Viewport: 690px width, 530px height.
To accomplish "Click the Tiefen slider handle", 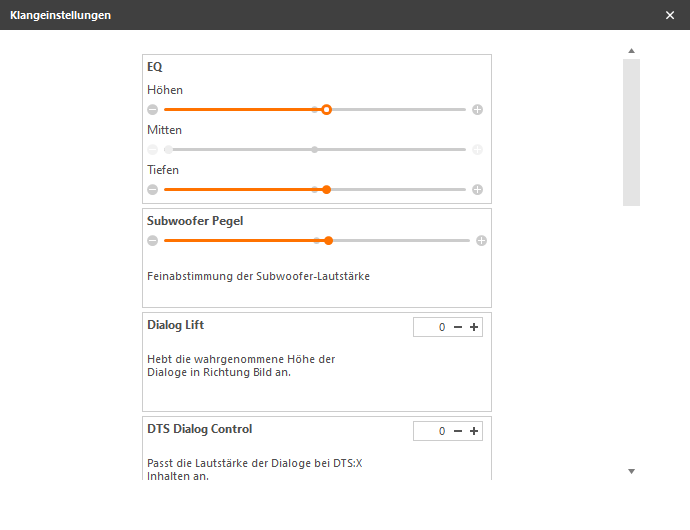I will 326,189.
